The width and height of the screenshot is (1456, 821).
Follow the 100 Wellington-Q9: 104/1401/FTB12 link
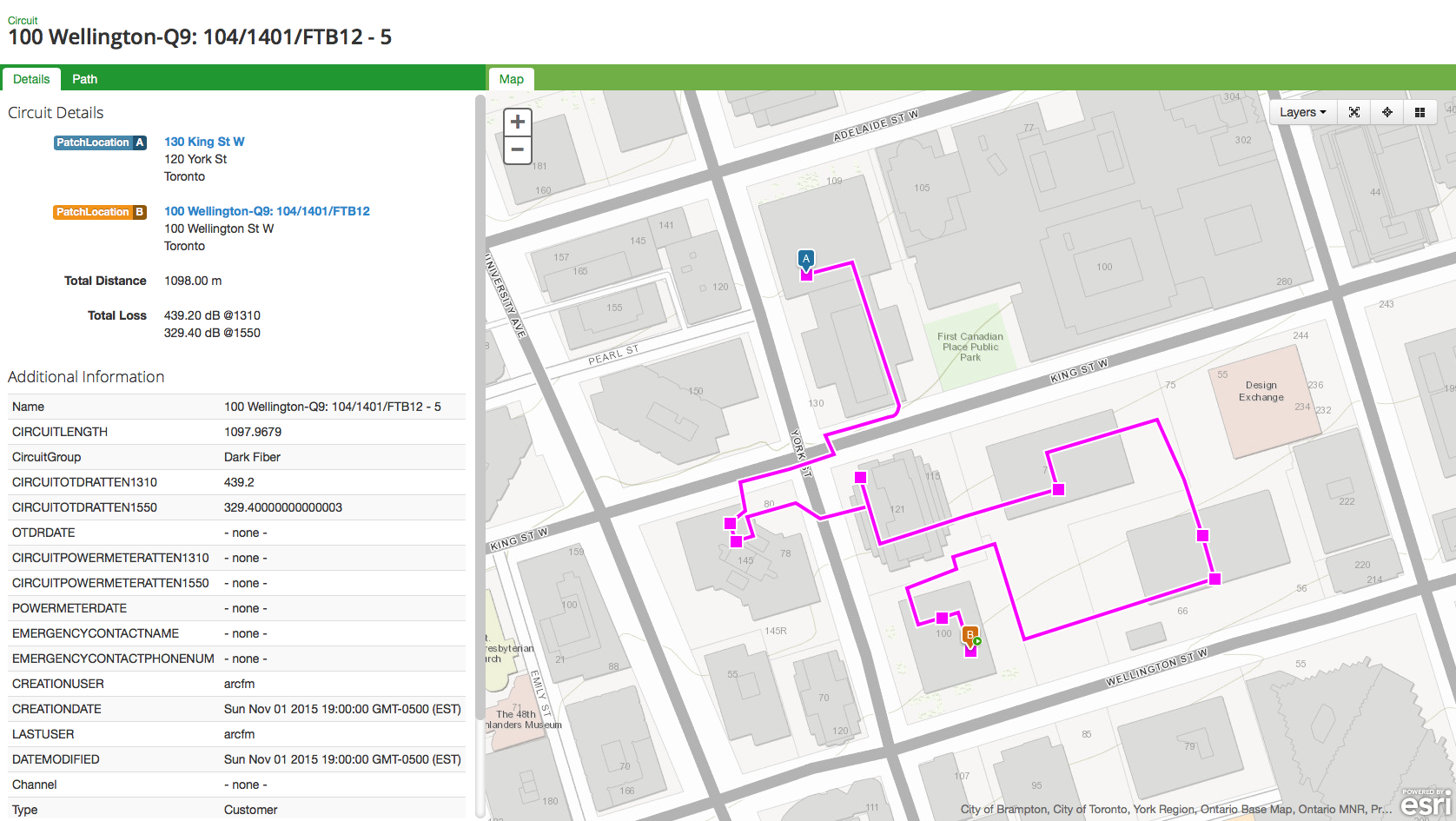[267, 211]
